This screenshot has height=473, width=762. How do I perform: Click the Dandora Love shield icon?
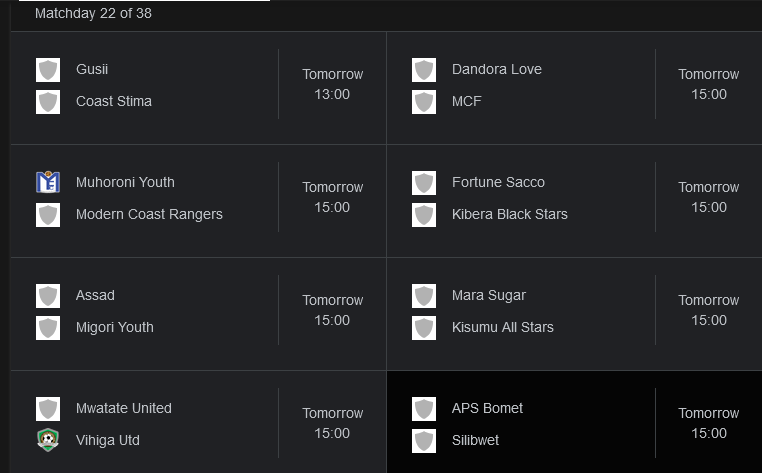pyautogui.click(x=424, y=70)
